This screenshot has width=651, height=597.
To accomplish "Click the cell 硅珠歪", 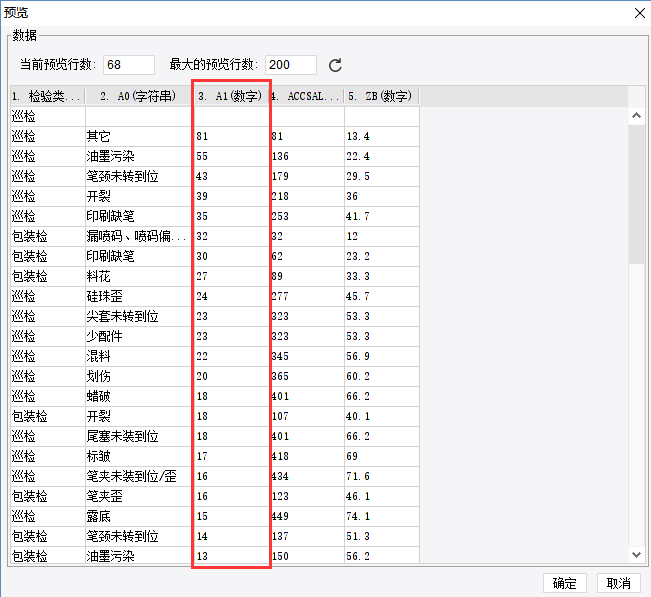I will [139, 296].
